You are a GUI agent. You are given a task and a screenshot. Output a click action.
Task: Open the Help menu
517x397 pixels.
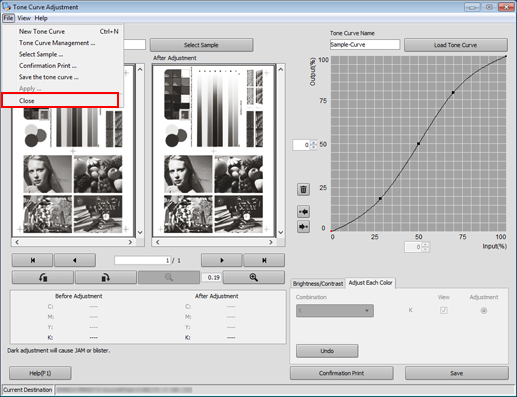41,18
